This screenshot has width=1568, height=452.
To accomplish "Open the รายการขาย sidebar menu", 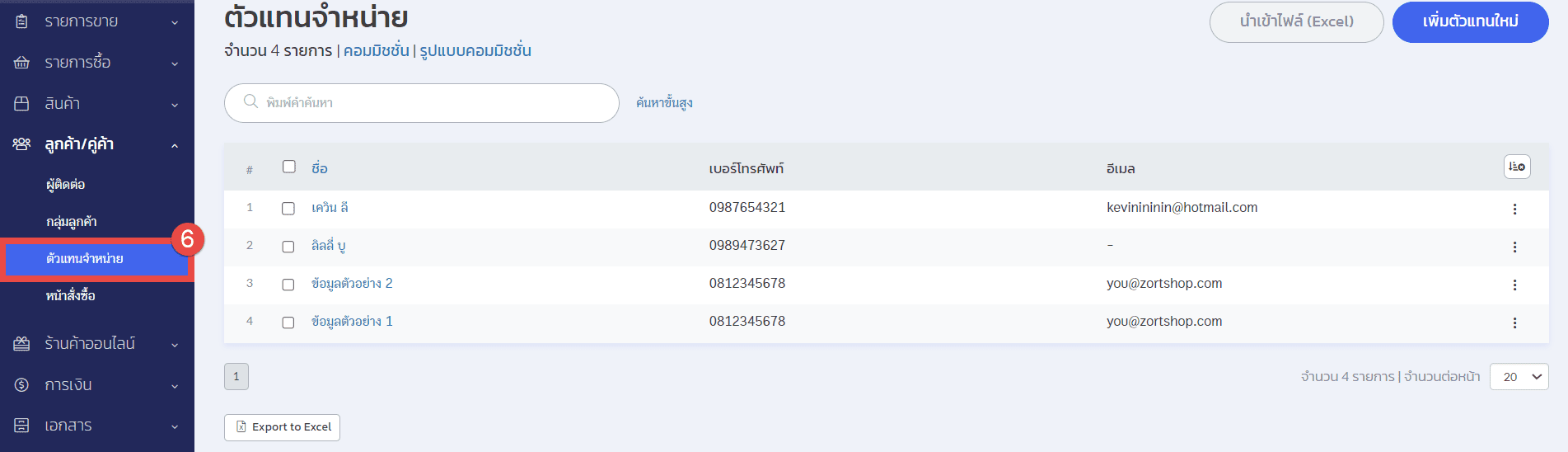I will pyautogui.click(x=82, y=21).
